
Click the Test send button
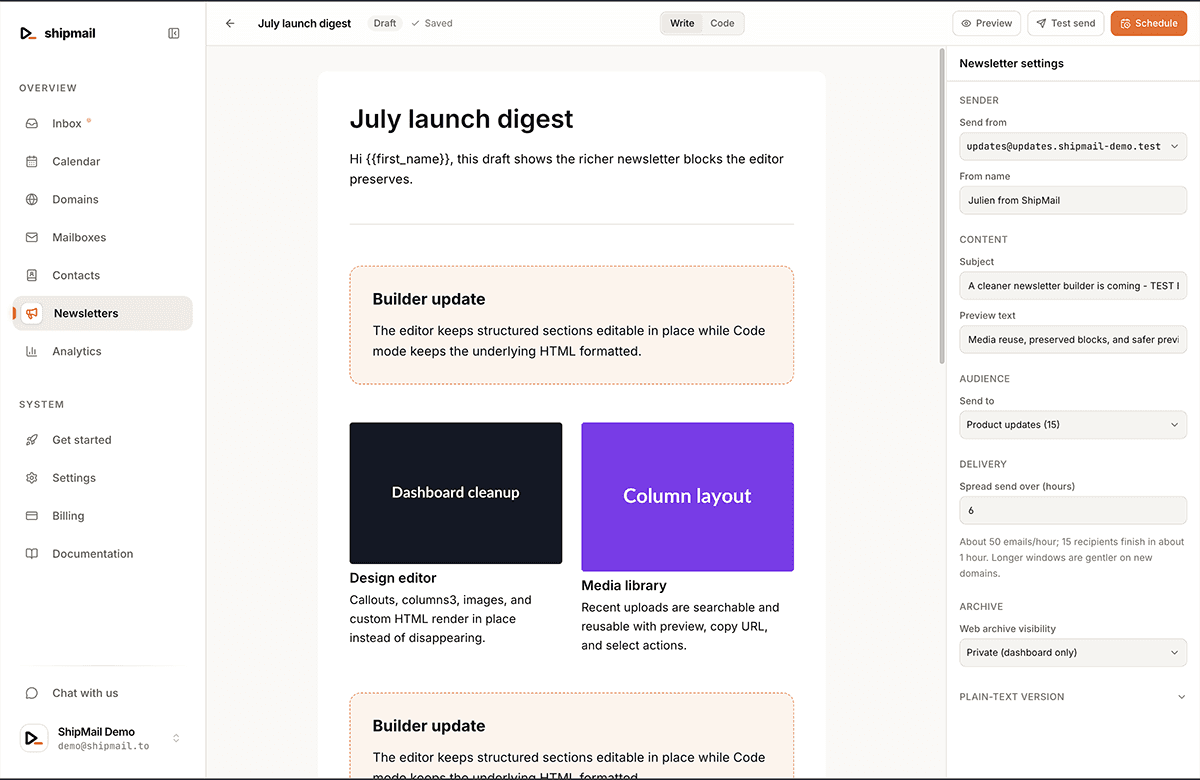(1066, 23)
